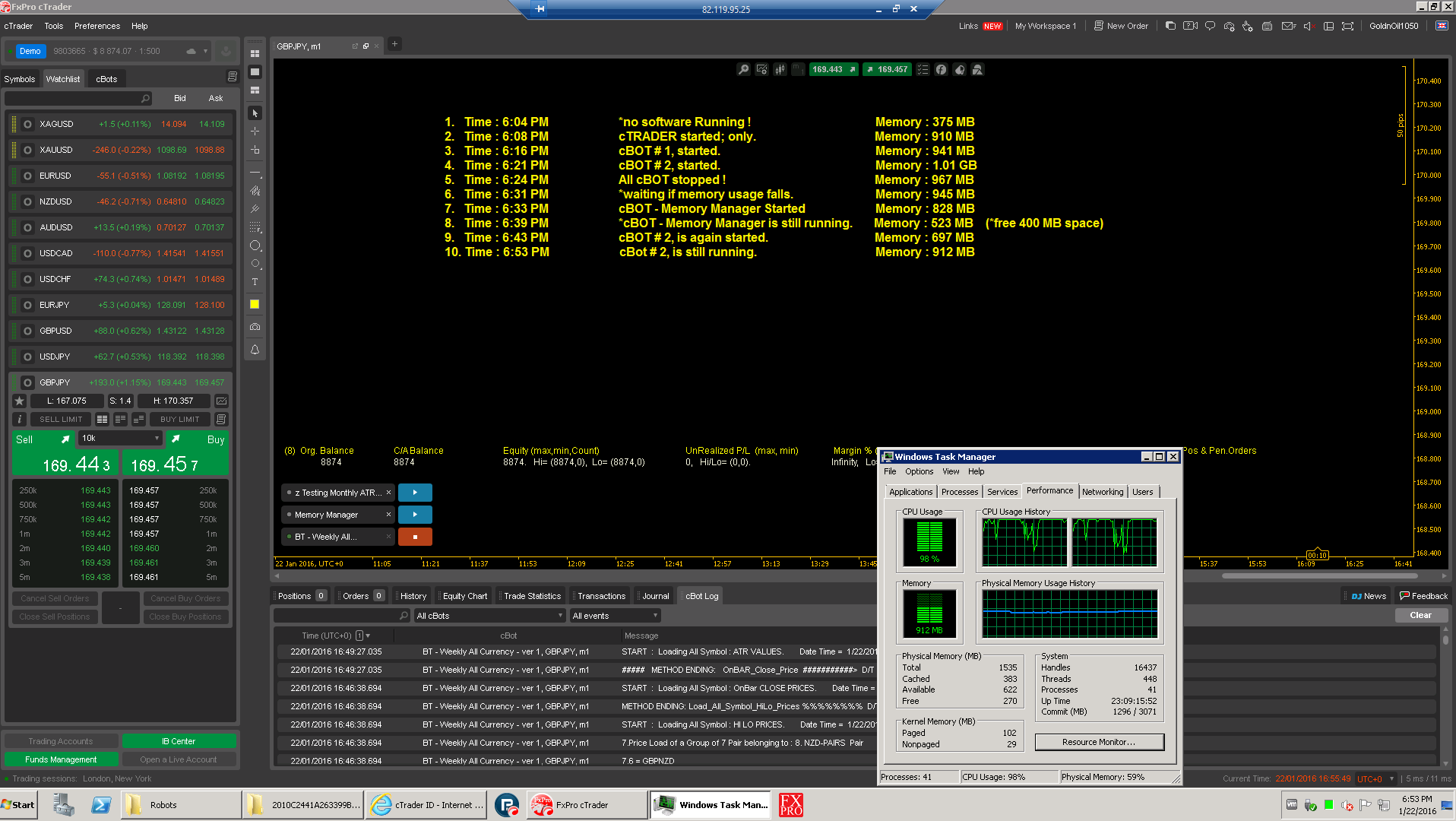Viewport: 1456px width, 821px height.
Task: Open the GBPJPY symbol info icon
Action: pos(20,419)
